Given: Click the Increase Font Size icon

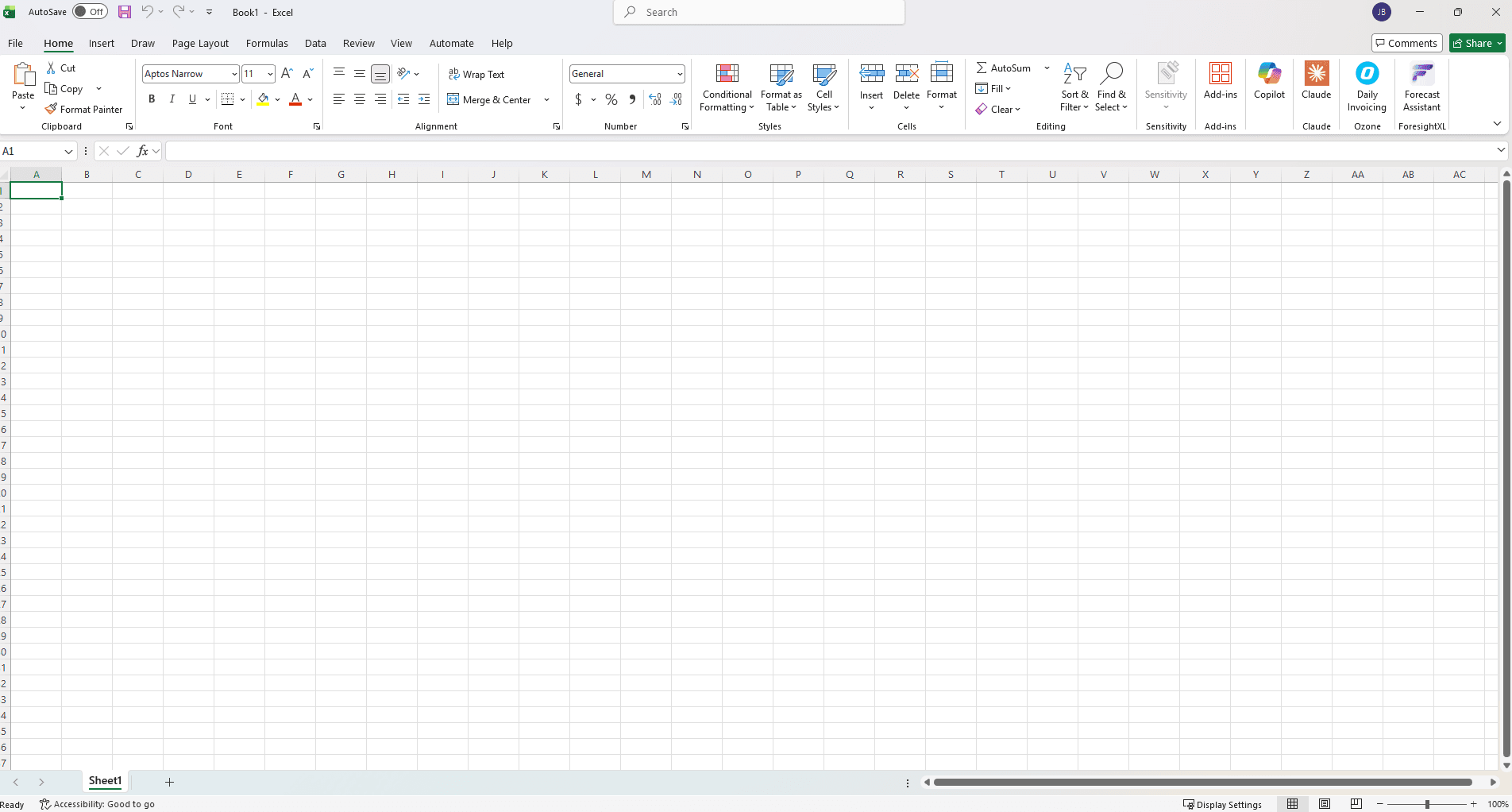Looking at the screenshot, I should [286, 73].
